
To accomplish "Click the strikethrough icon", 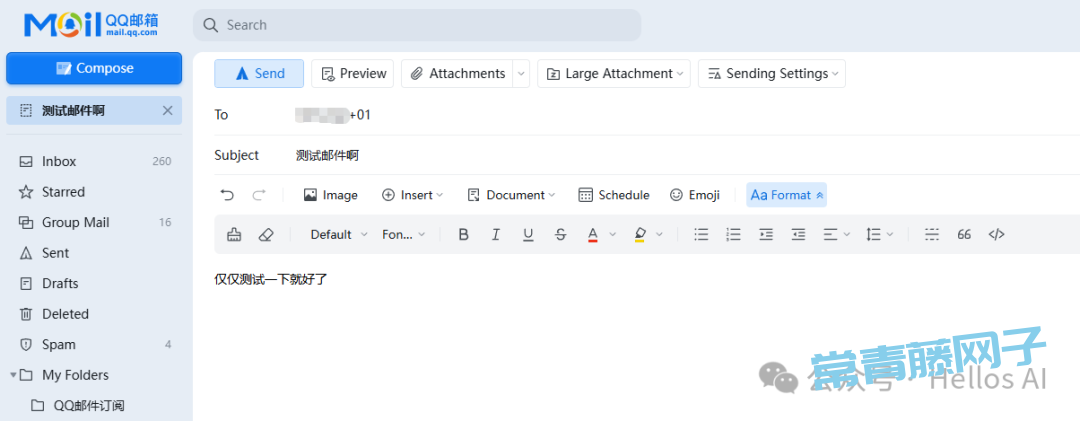I will (560, 235).
